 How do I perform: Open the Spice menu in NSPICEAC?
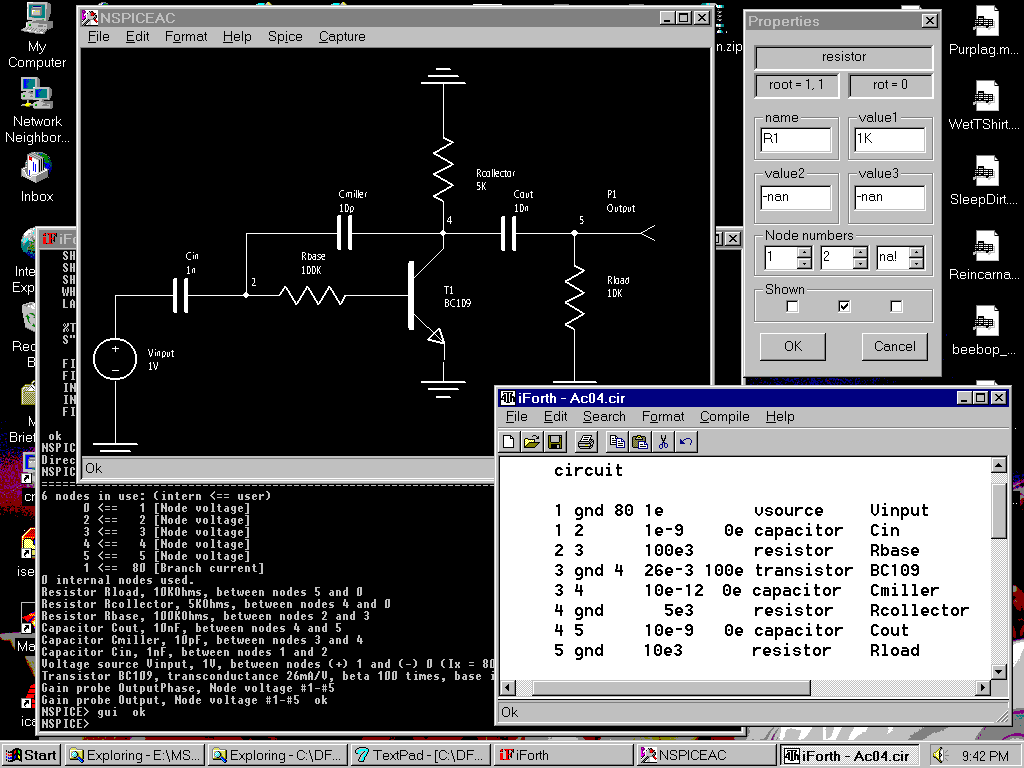point(285,36)
